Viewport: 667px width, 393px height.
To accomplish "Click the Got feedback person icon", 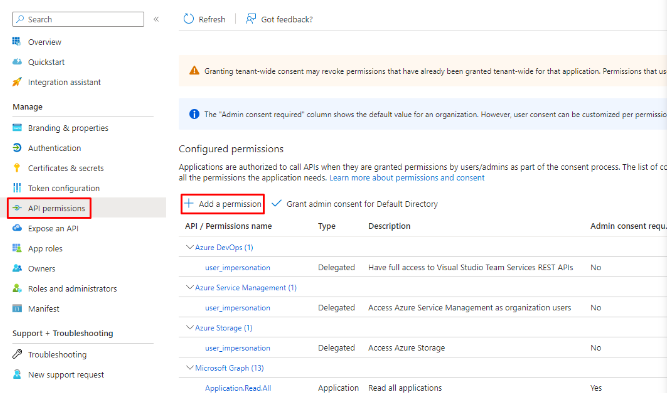I will pos(251,19).
